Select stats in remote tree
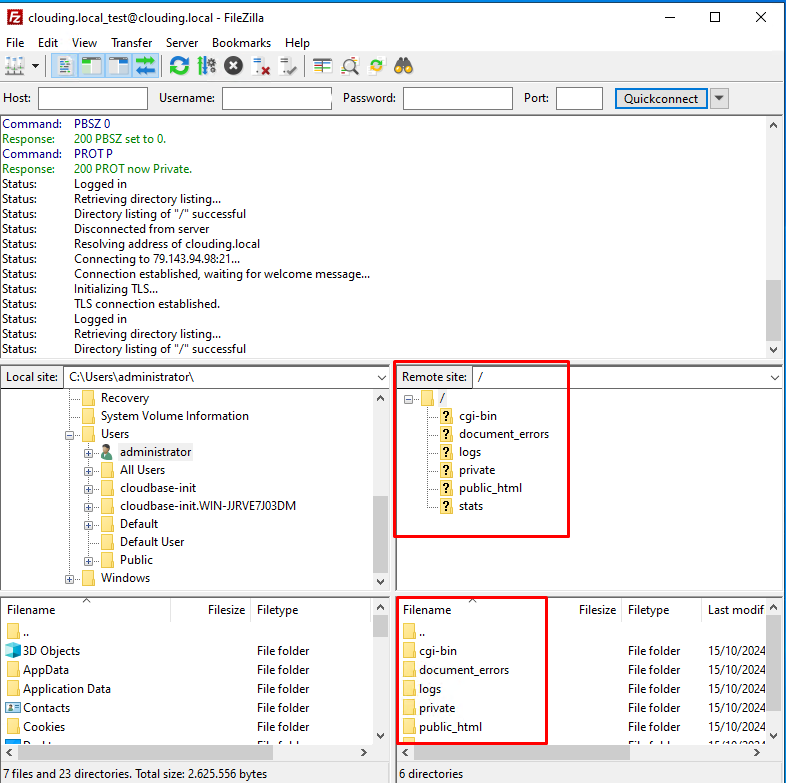The height and width of the screenshot is (783, 786). tap(471, 506)
